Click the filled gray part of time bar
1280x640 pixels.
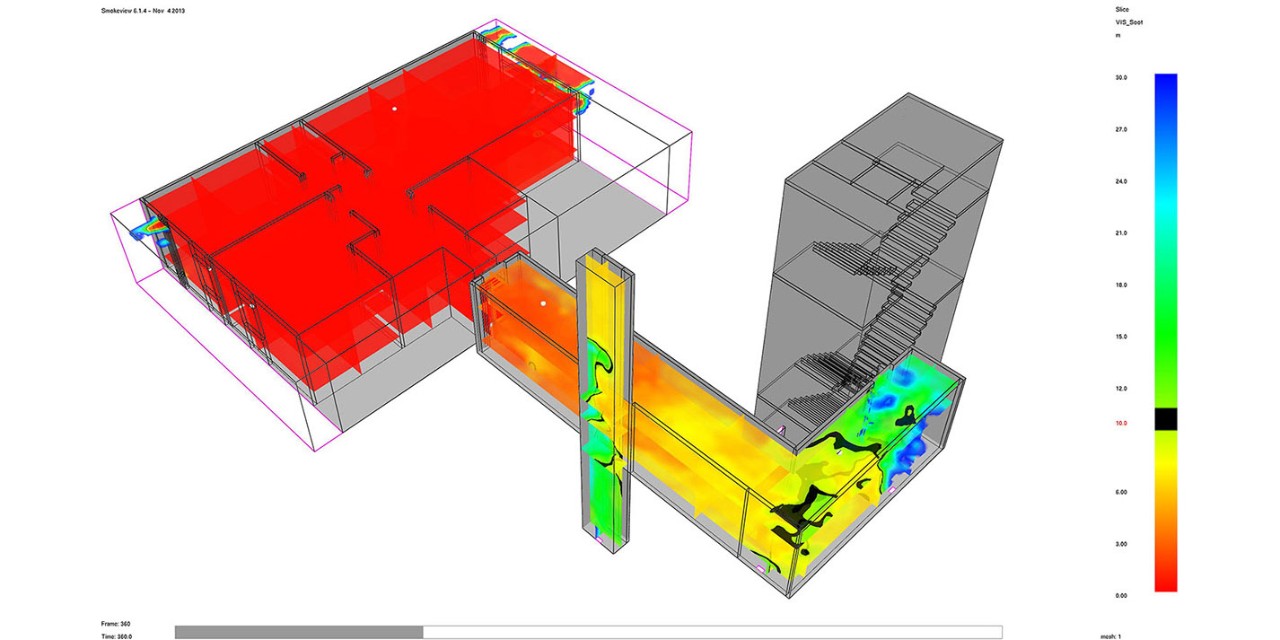coord(298,632)
